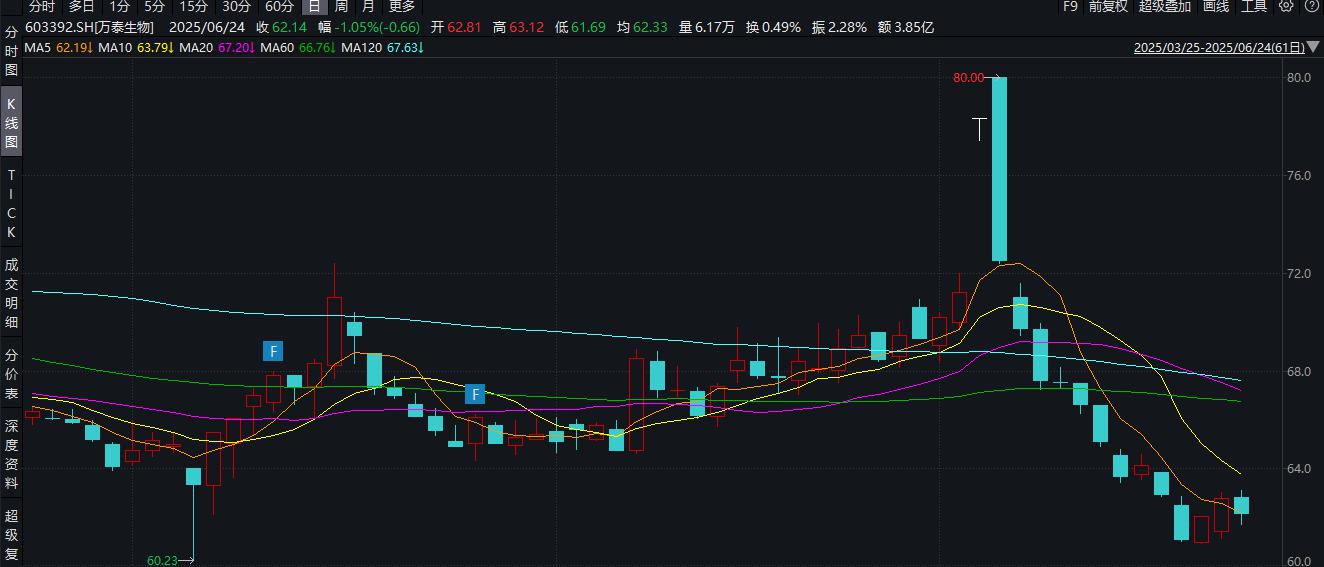Open the 超级复 sidebar tab
This screenshot has height=567, width=1324.
pos(12,535)
